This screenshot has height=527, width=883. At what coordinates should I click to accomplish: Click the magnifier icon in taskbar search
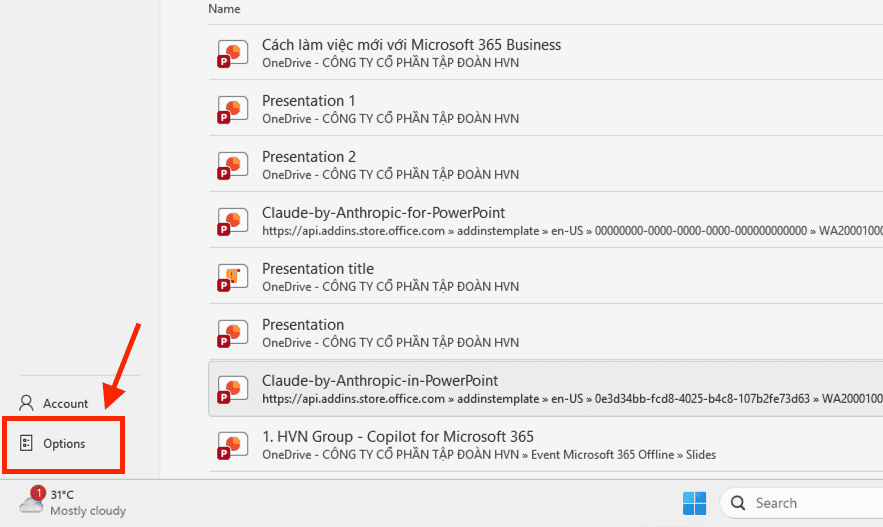(x=738, y=503)
